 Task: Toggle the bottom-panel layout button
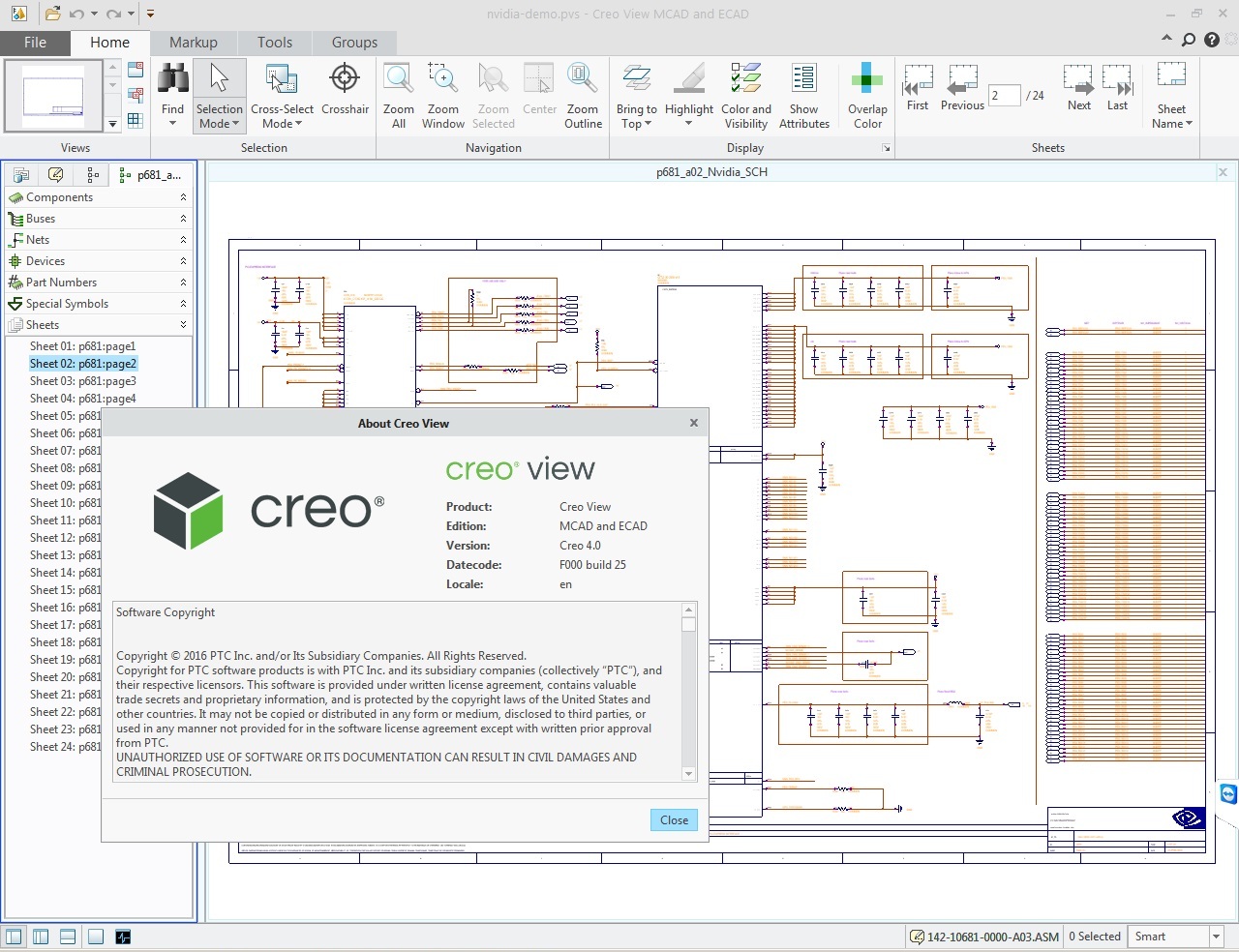pyautogui.click(x=68, y=937)
